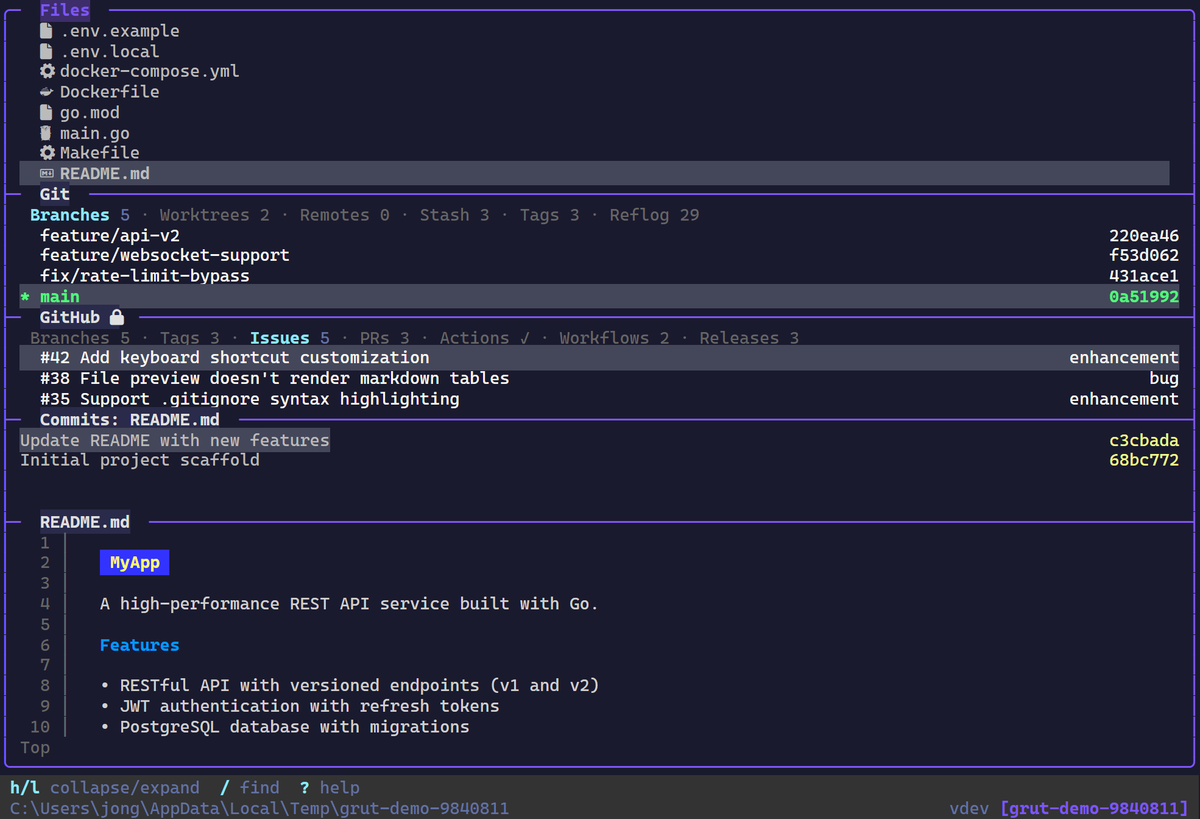
Task: Click commit hash 431ace1
Action: click(1145, 276)
